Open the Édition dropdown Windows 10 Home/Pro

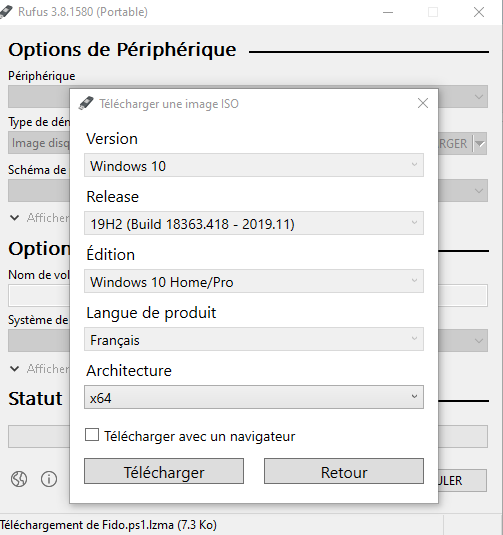[x=254, y=281]
